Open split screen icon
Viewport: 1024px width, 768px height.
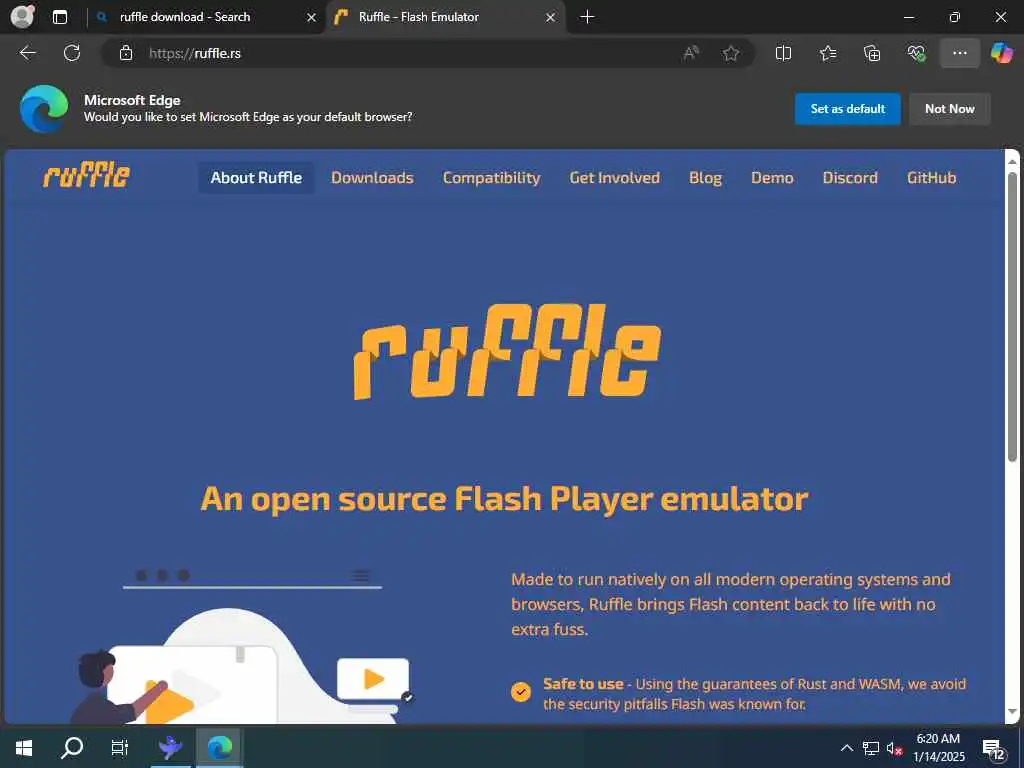(783, 53)
